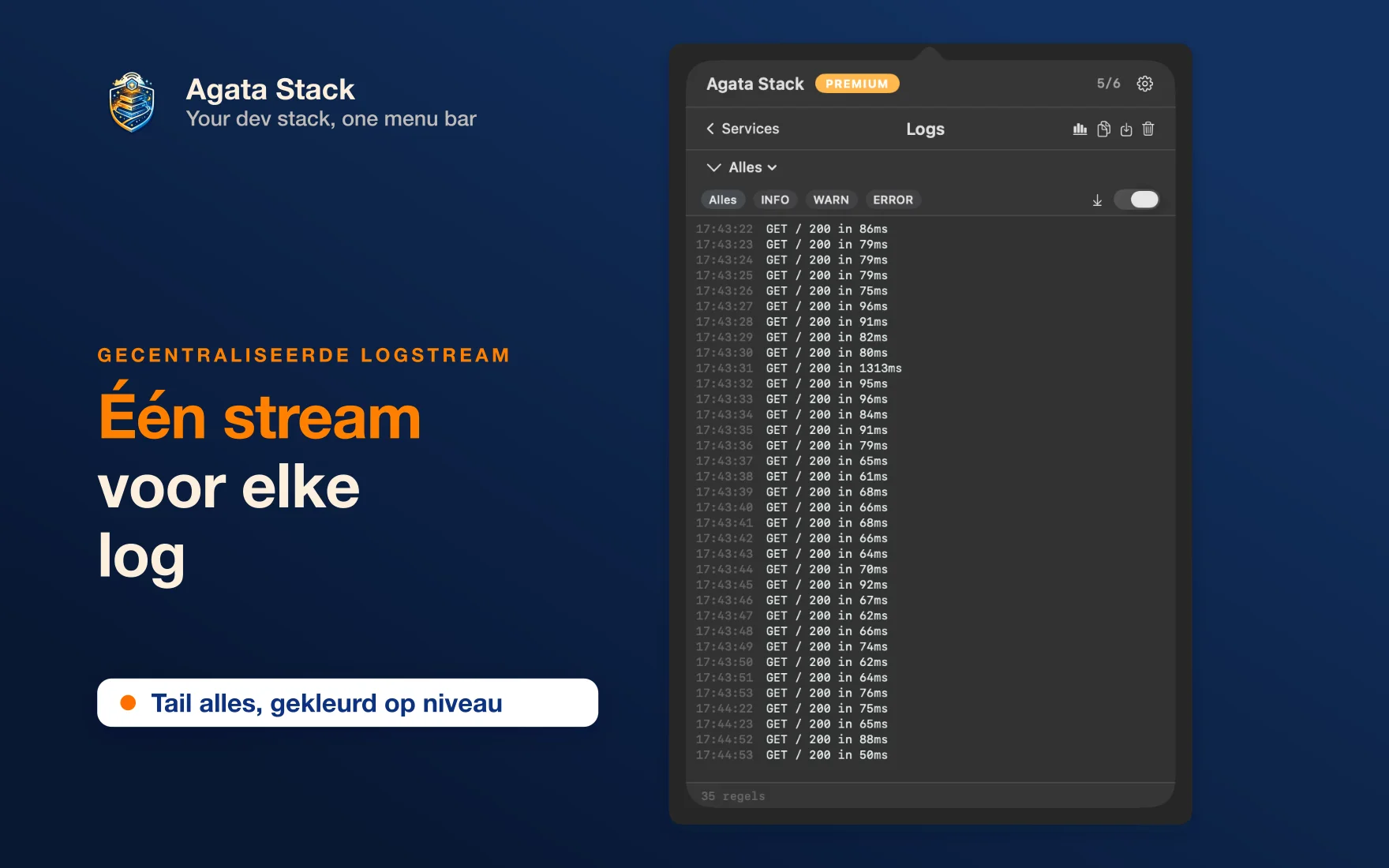Screen dimensions: 1389x868
Task: Click the Agata Stack title in popup header
Action: pyautogui.click(x=755, y=84)
